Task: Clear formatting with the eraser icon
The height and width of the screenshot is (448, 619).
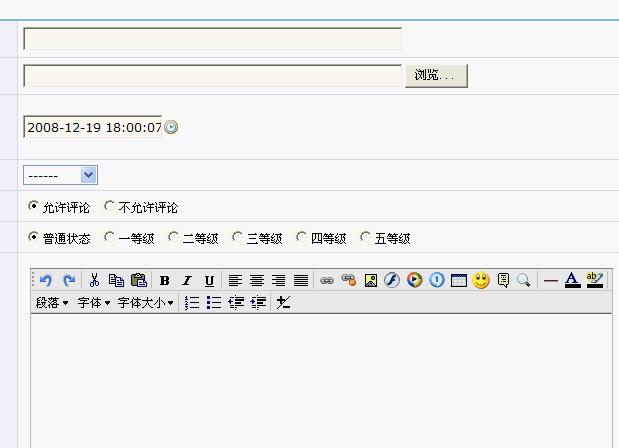Action: tap(283, 303)
